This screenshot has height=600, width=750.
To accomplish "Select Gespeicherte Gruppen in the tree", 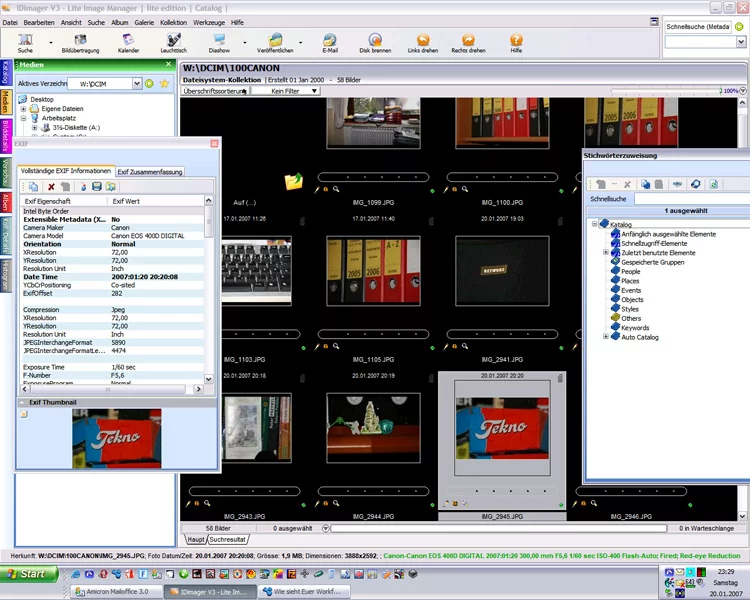I will (x=652, y=262).
